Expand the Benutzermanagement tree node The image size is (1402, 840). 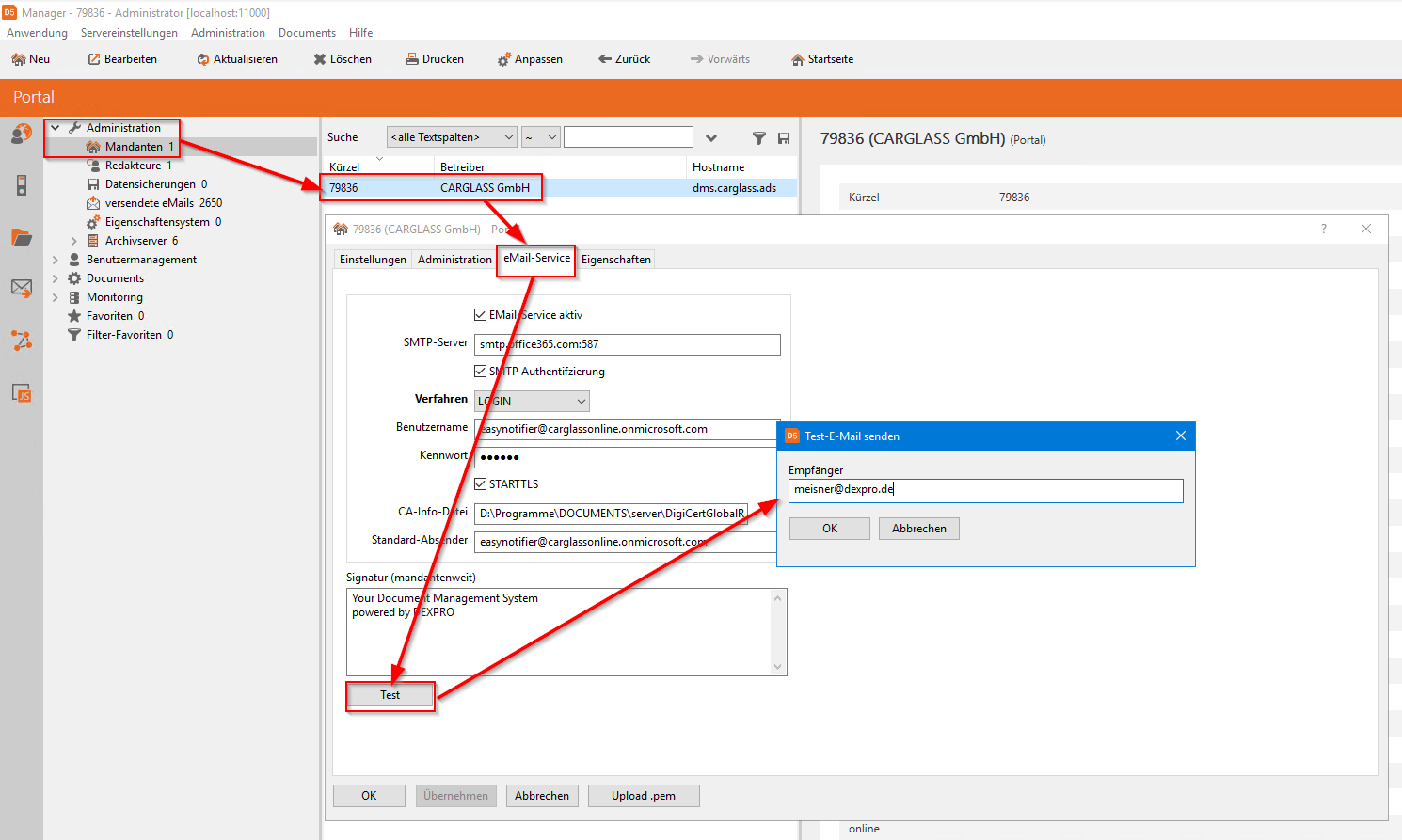tap(56, 260)
